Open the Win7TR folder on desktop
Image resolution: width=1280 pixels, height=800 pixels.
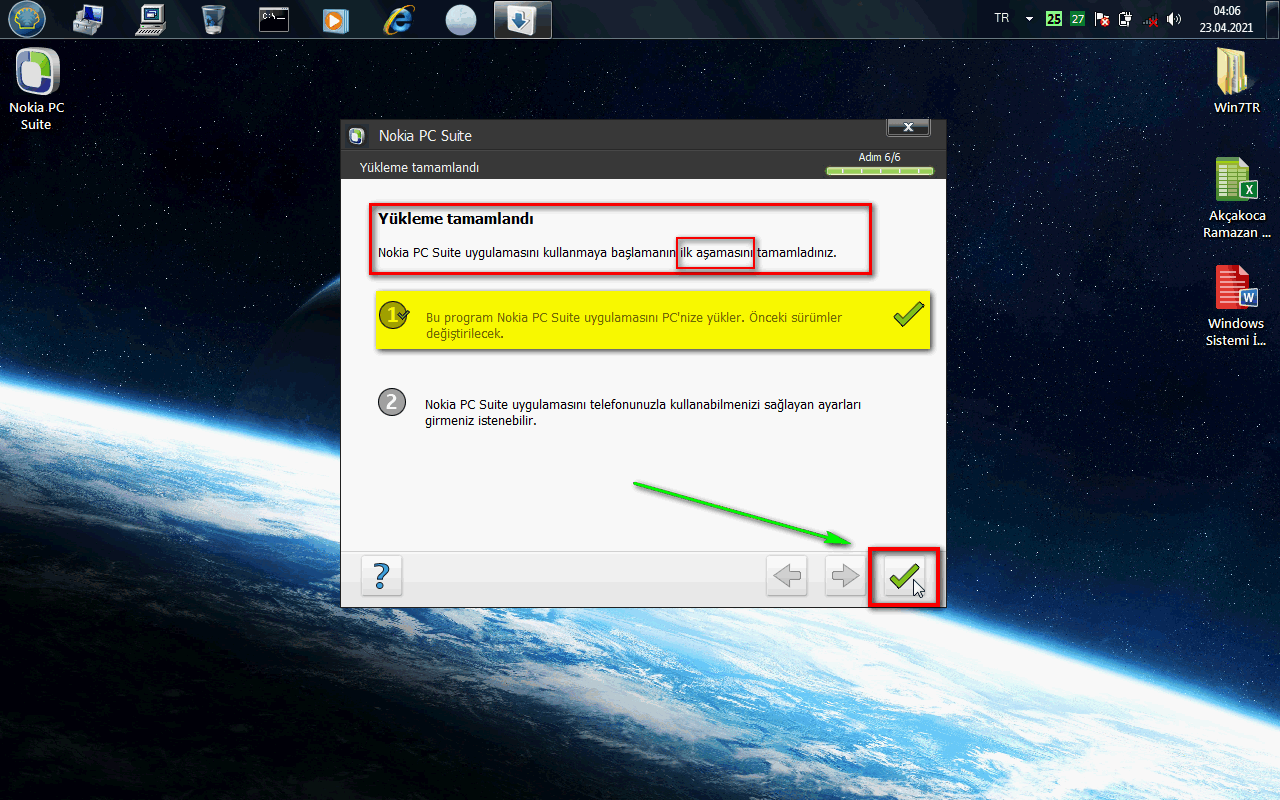pos(1237,82)
